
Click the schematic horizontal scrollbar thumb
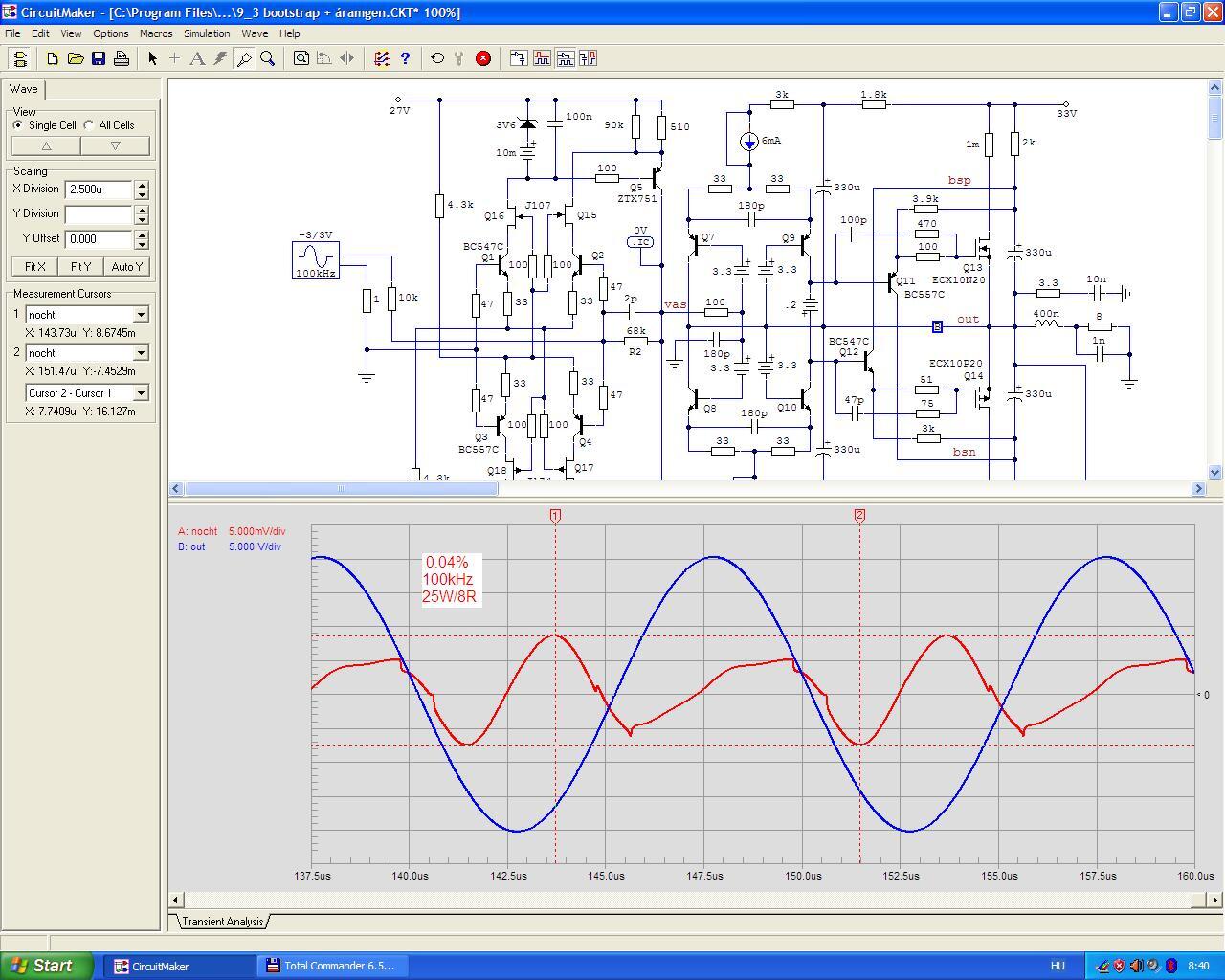tap(341, 489)
